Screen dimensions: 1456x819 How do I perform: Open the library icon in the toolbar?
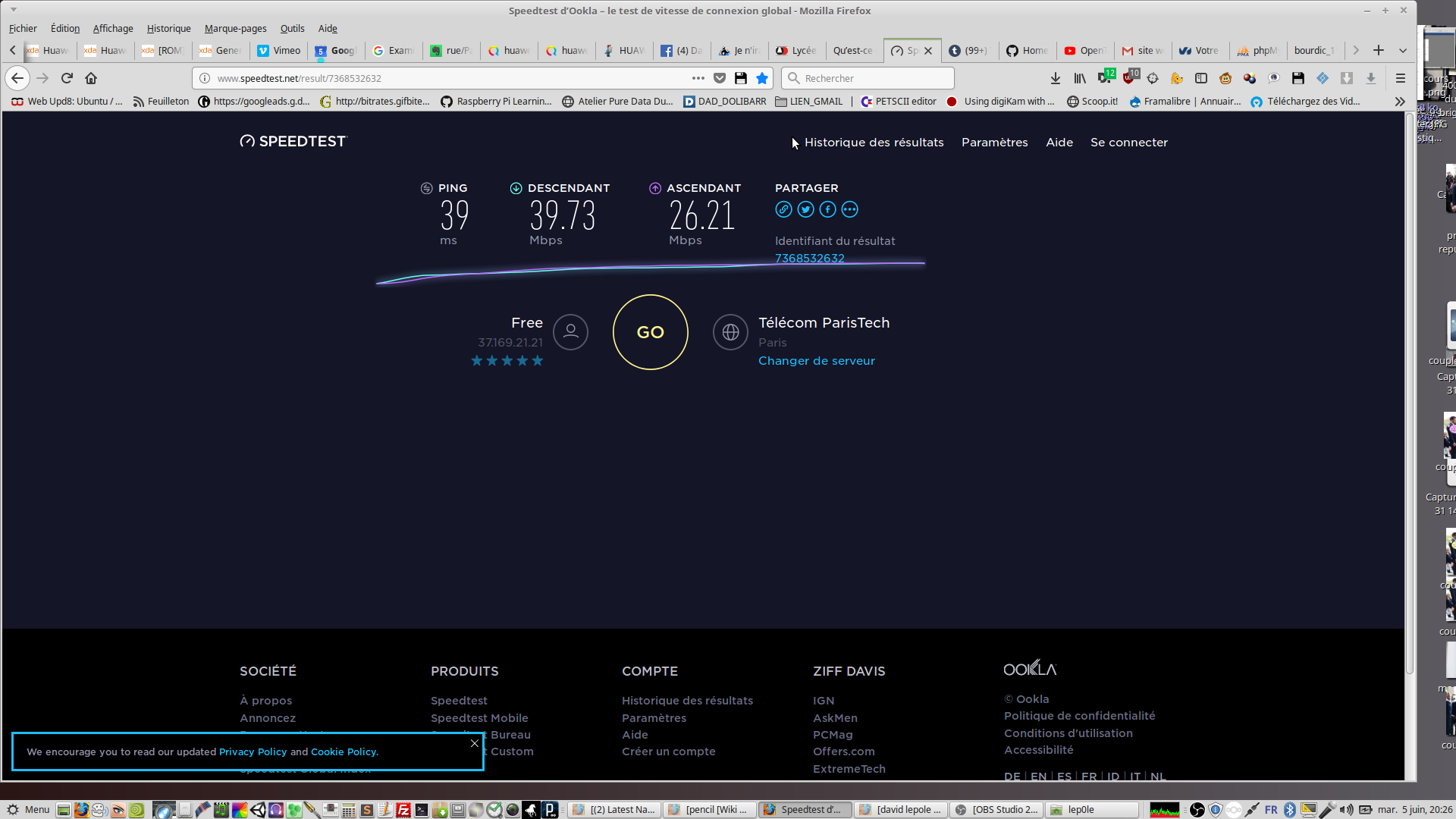coord(1080,78)
